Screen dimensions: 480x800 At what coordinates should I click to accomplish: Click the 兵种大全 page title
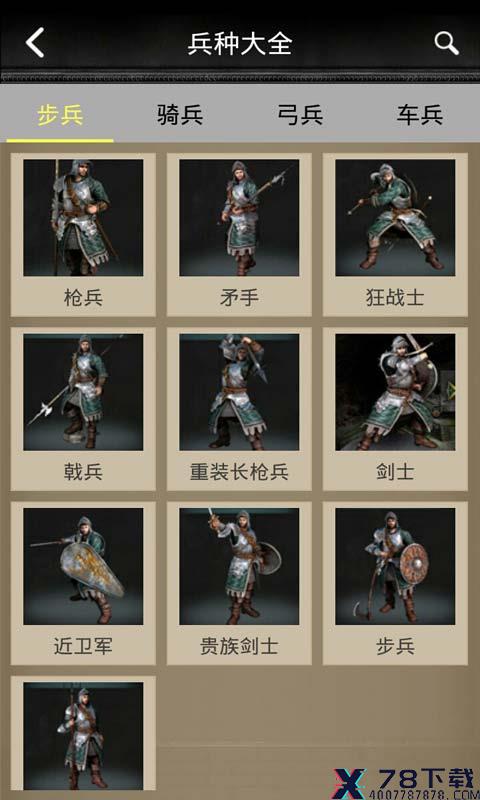[240, 43]
